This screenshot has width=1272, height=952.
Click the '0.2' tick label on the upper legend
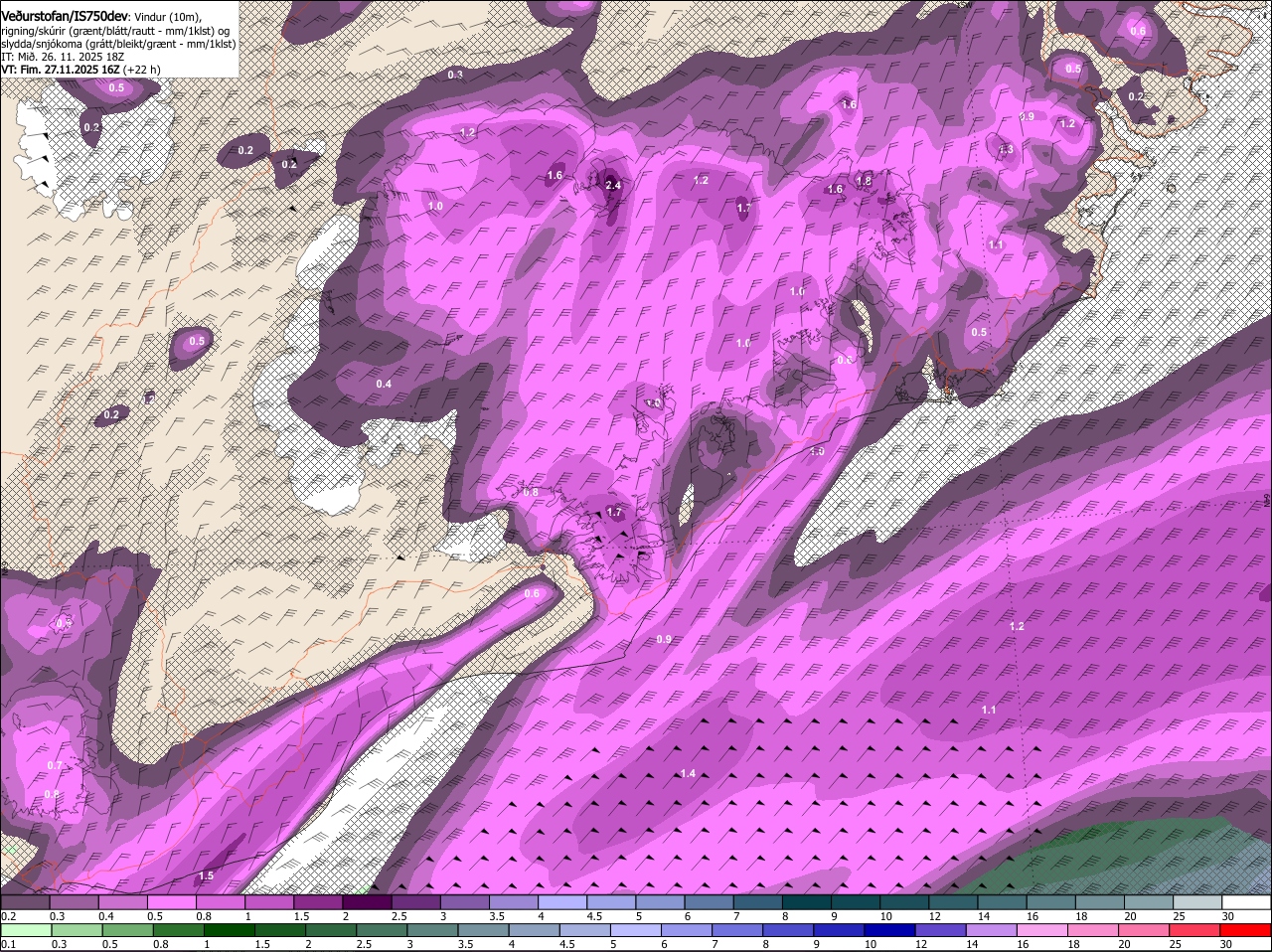[9, 916]
